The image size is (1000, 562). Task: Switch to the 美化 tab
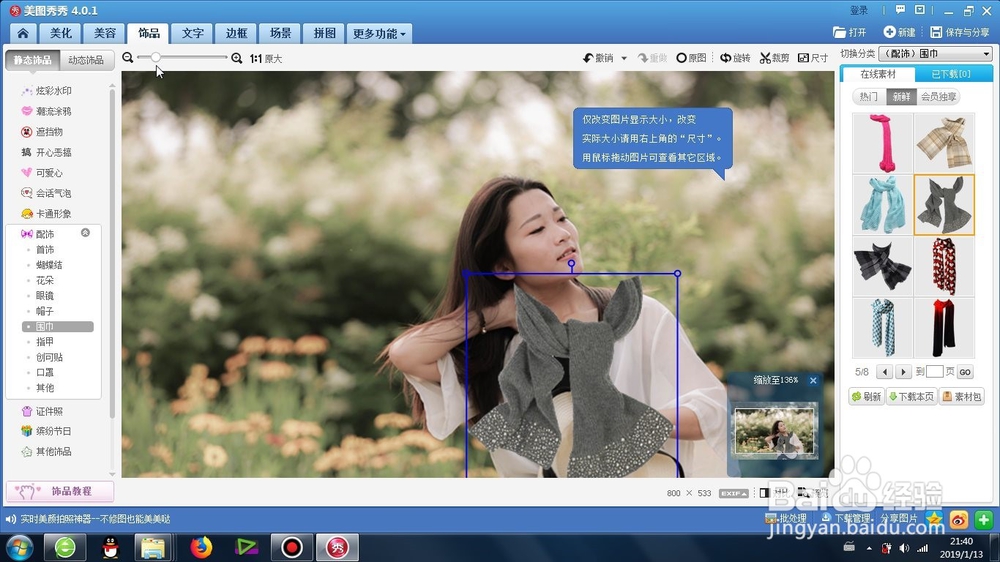(61, 33)
